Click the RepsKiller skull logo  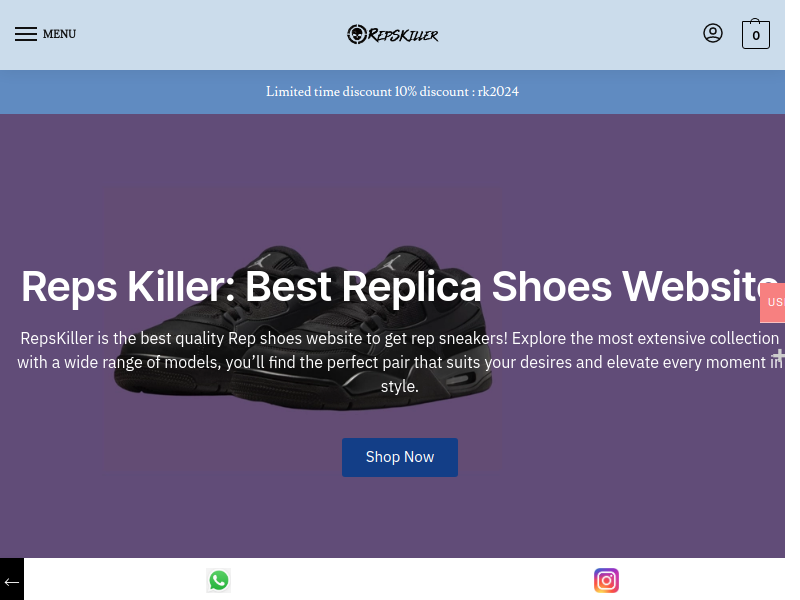point(392,35)
